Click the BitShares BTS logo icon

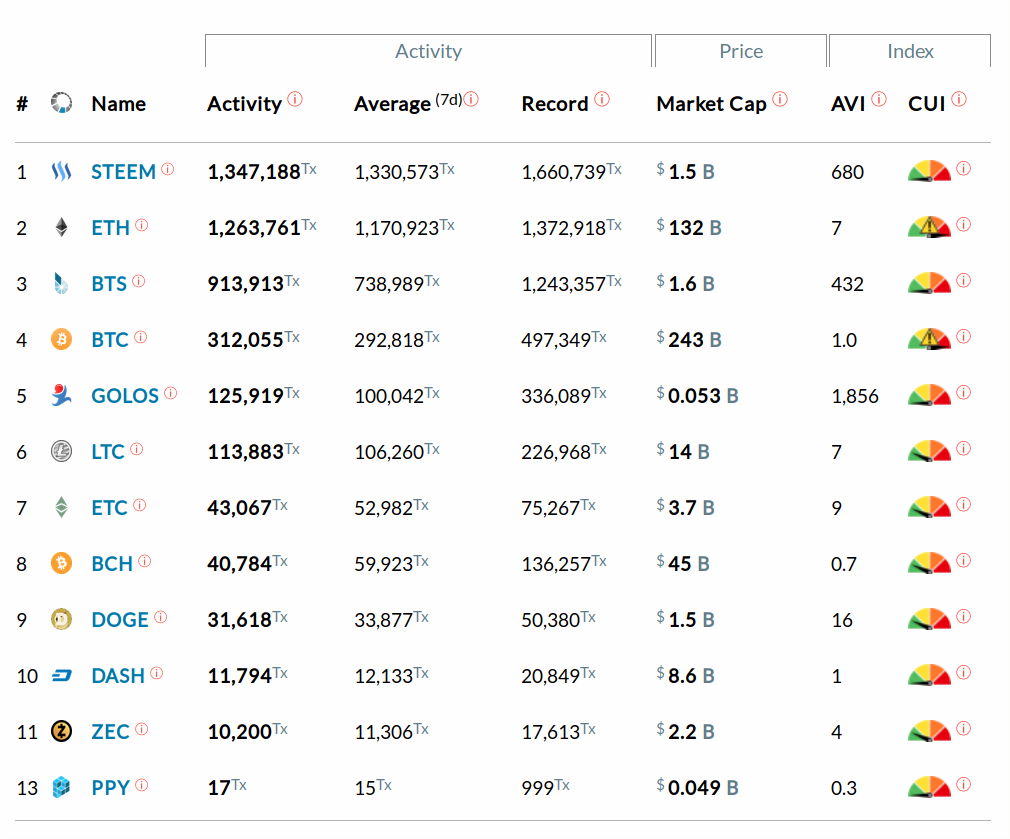click(61, 283)
